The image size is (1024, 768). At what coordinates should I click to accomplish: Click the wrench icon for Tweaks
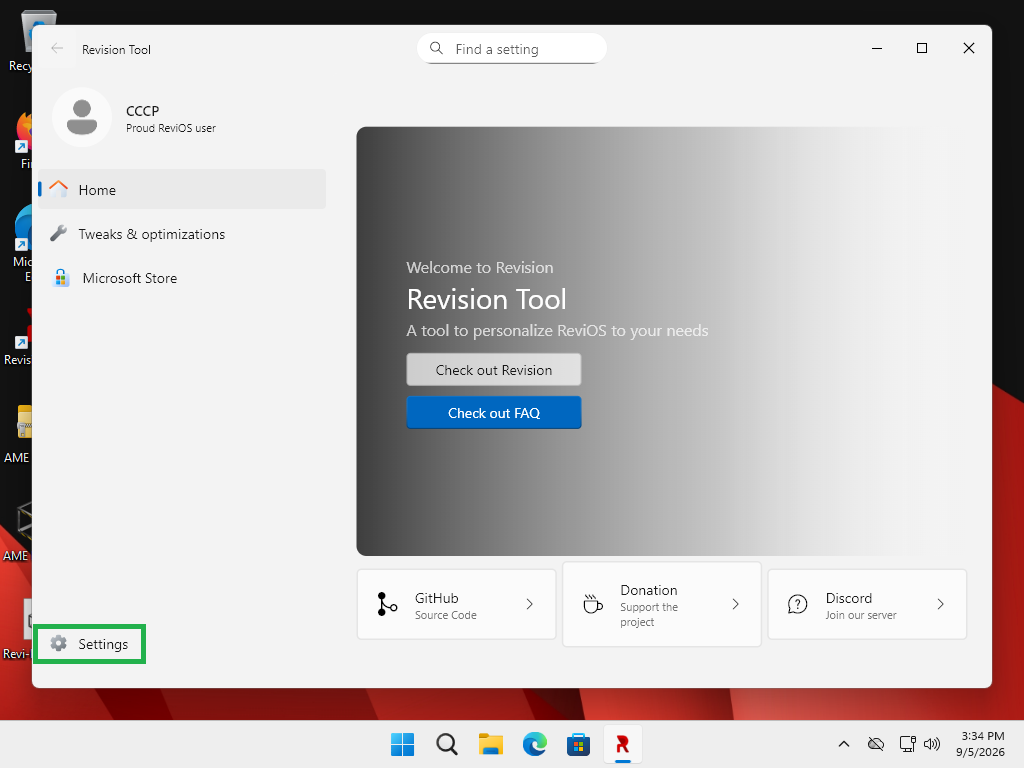[x=59, y=233]
